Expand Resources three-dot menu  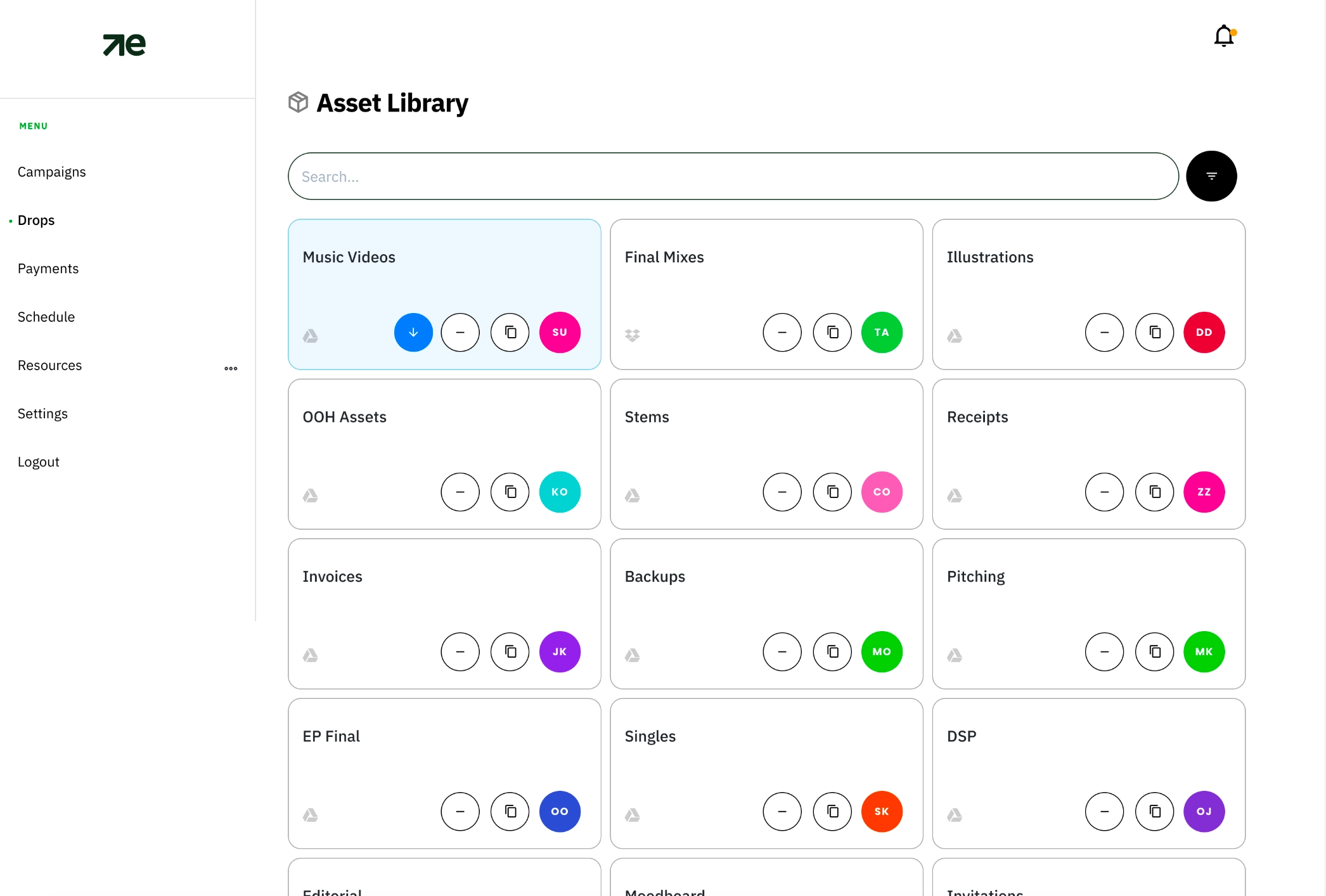(231, 368)
